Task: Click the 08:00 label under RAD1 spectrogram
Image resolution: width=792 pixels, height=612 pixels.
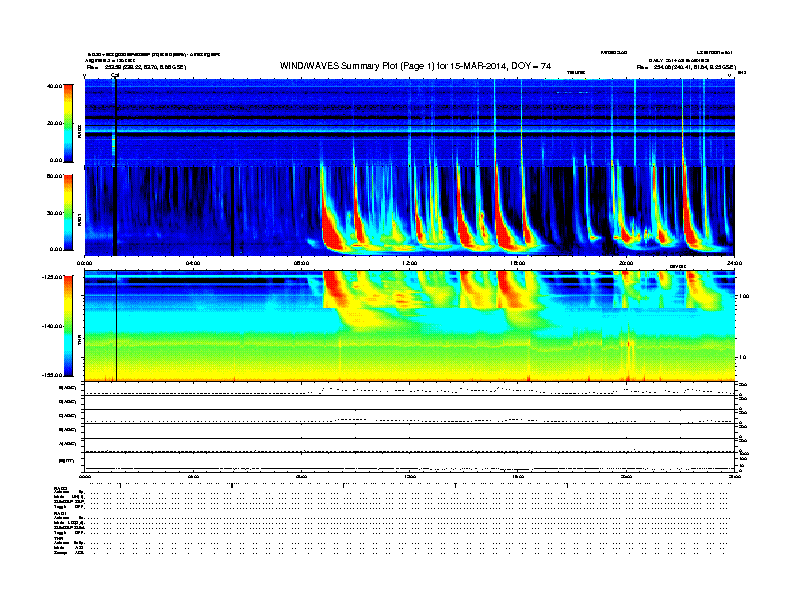Action: pyautogui.click(x=301, y=263)
